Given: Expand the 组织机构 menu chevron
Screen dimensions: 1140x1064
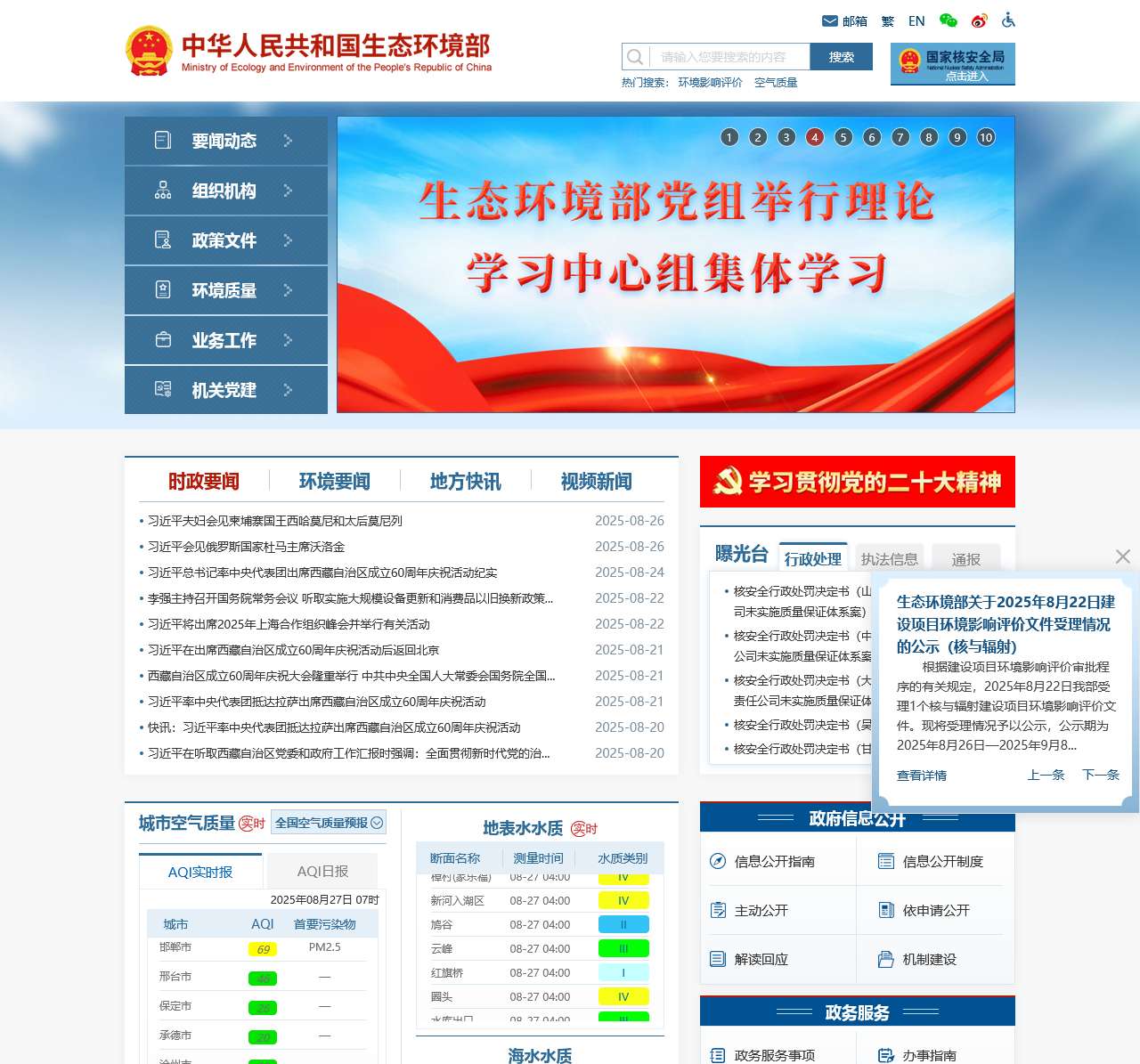Looking at the screenshot, I should pos(288,190).
